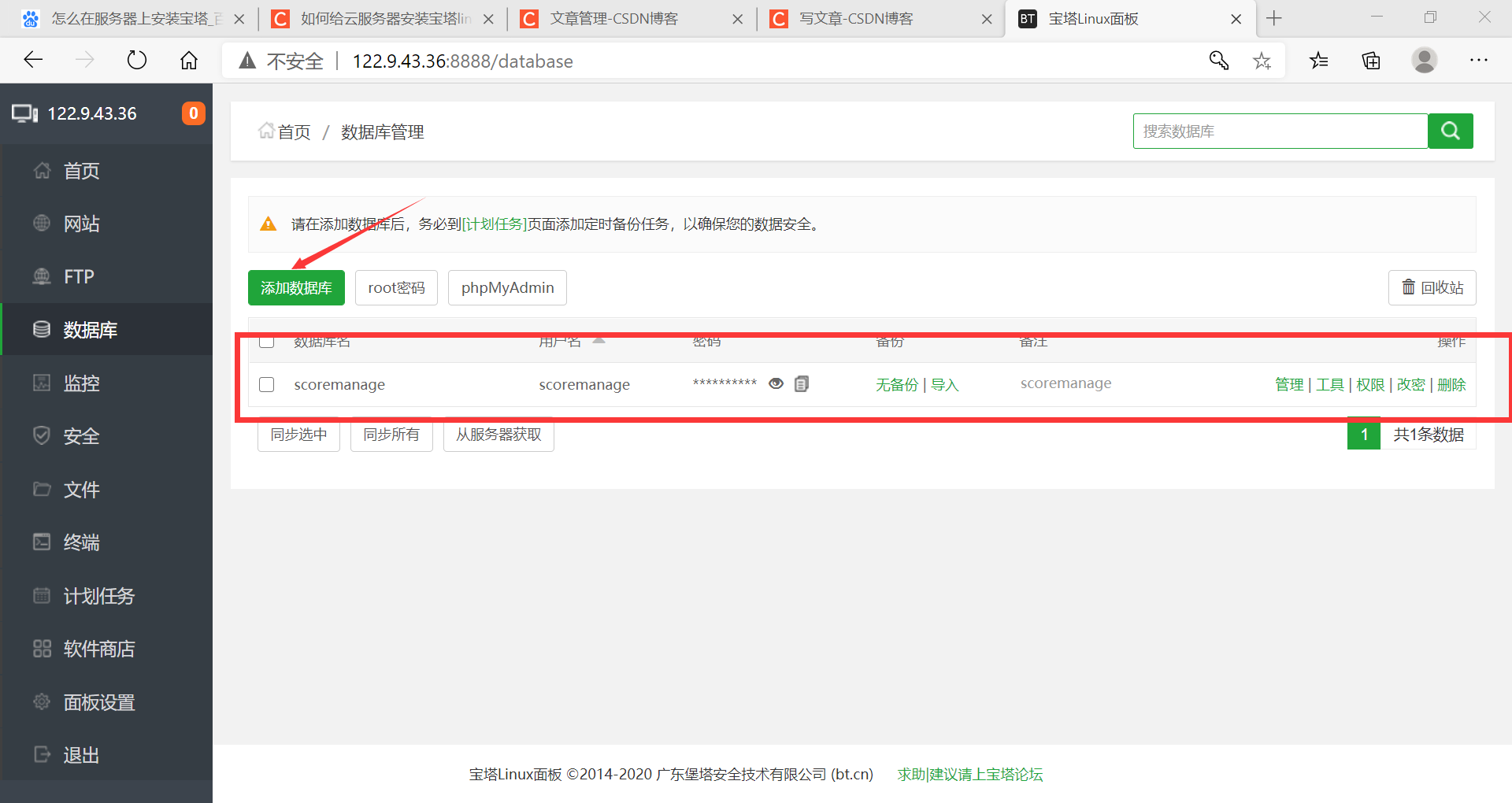Open the FTP management panel
Screen dimensions: 1512x803
click(x=78, y=276)
